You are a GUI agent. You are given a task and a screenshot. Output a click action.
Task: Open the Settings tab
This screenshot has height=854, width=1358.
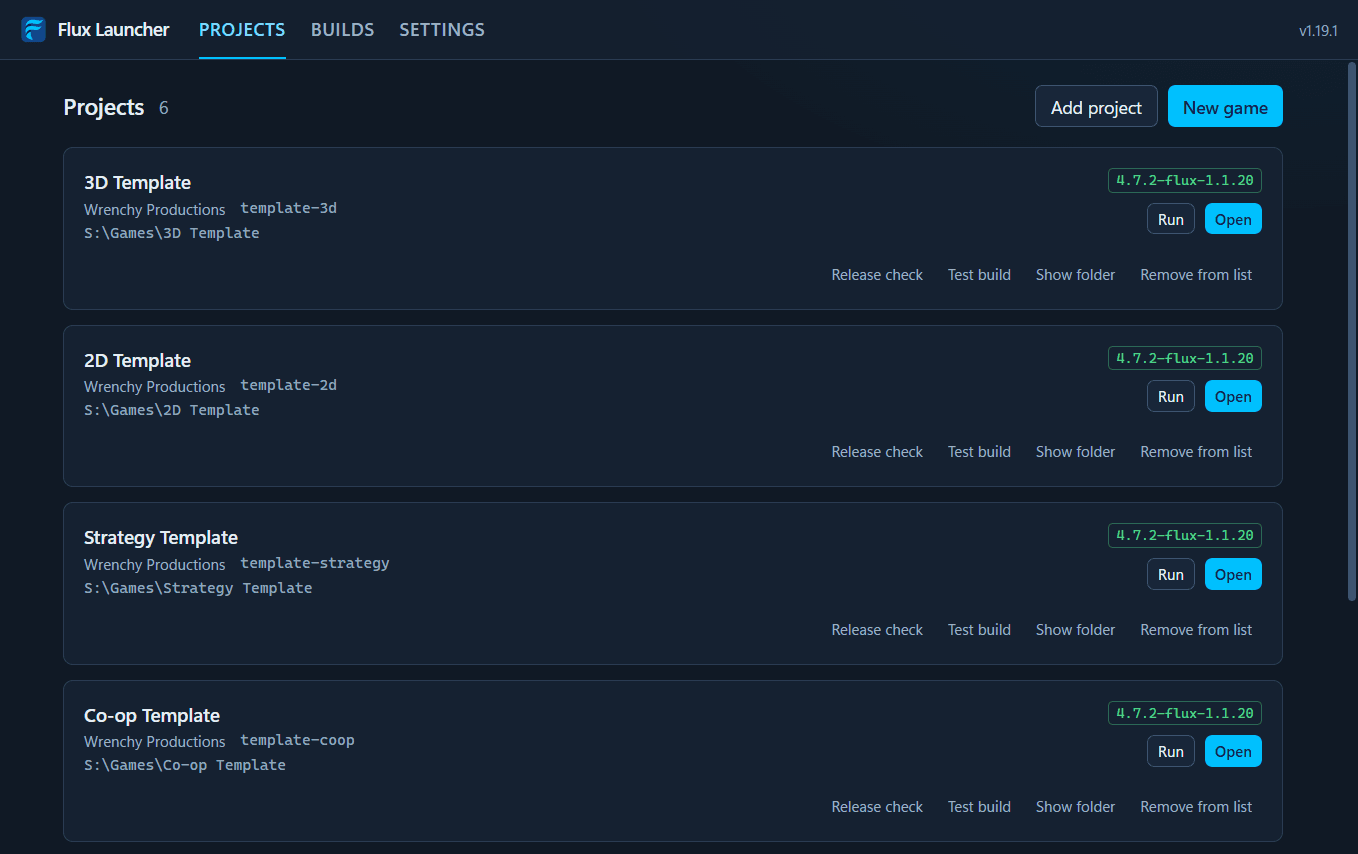[x=442, y=30]
